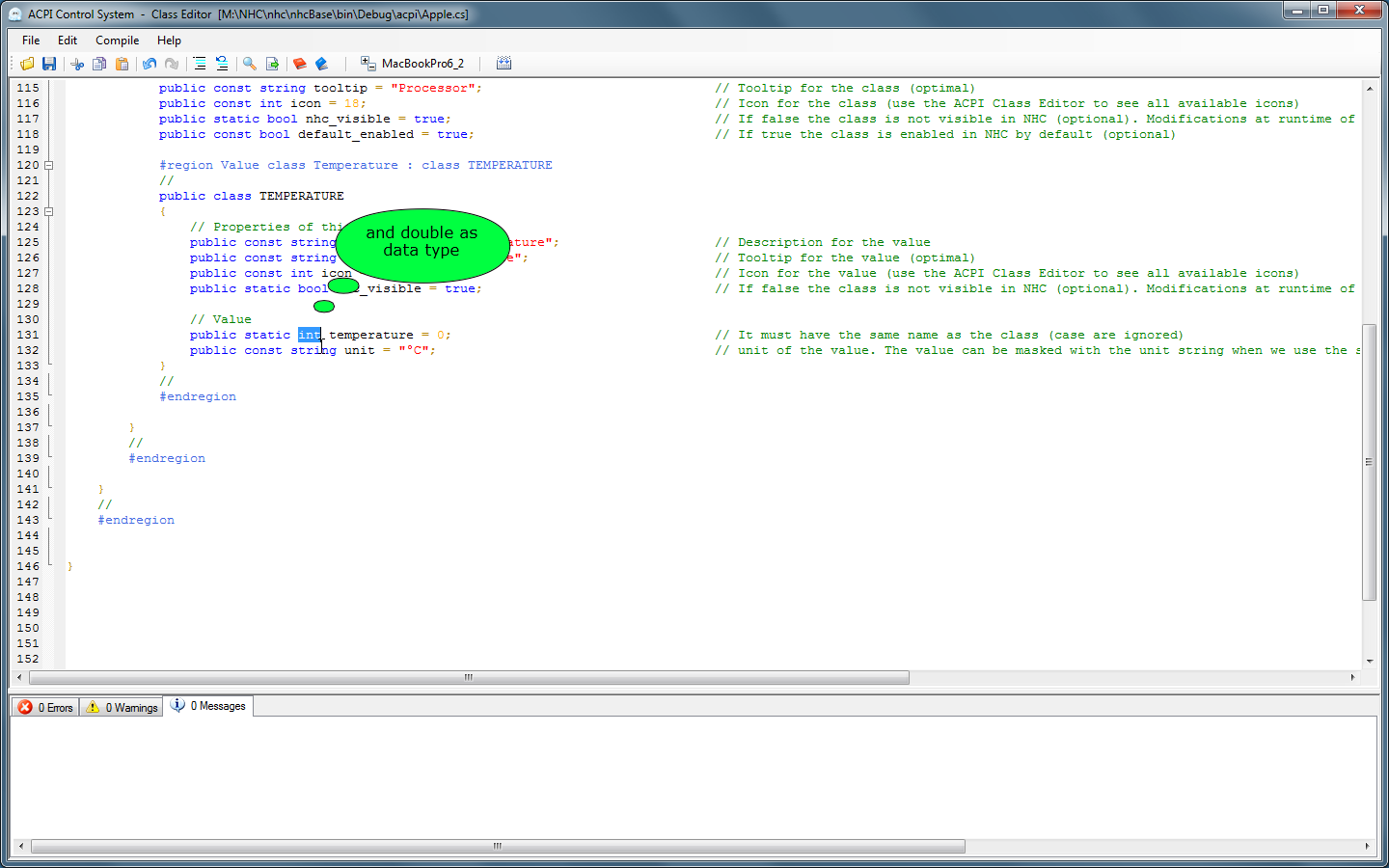Click the open folder toolbar icon
The width and height of the screenshot is (1389, 868).
pyautogui.click(x=27, y=64)
